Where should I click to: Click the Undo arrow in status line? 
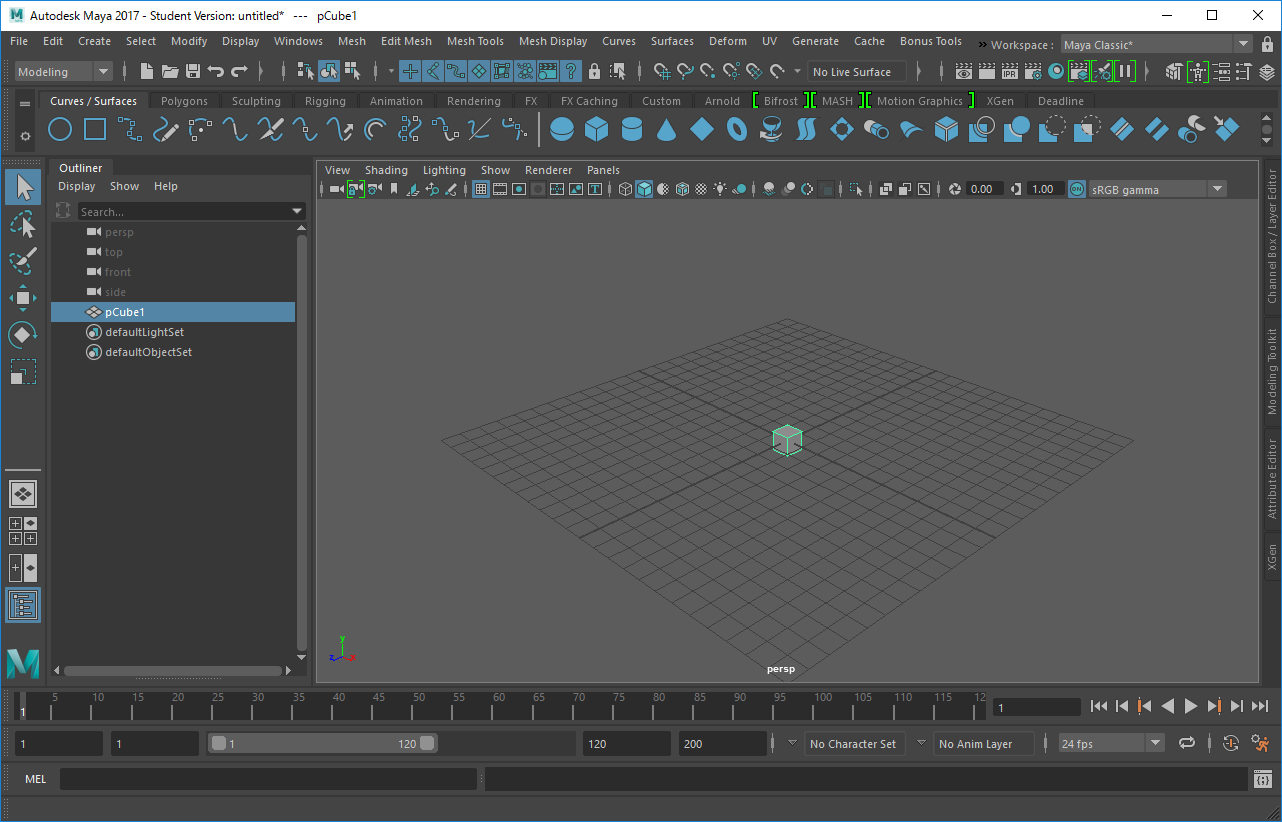[x=216, y=71]
